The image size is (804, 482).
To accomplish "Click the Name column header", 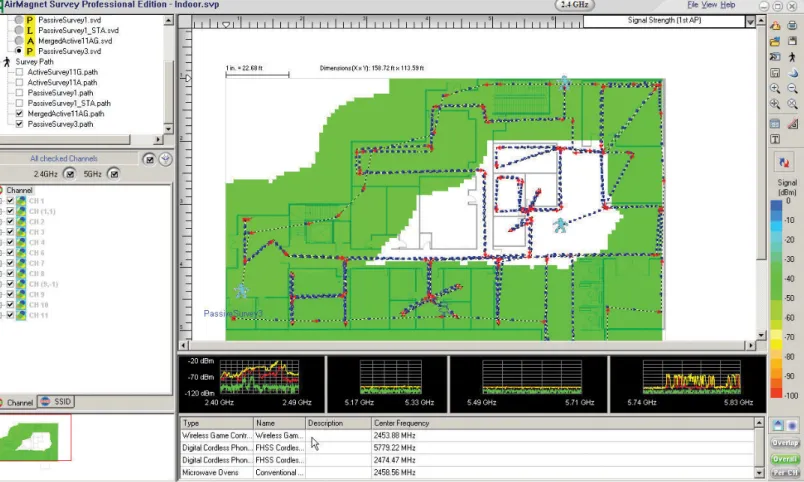I will pos(279,423).
